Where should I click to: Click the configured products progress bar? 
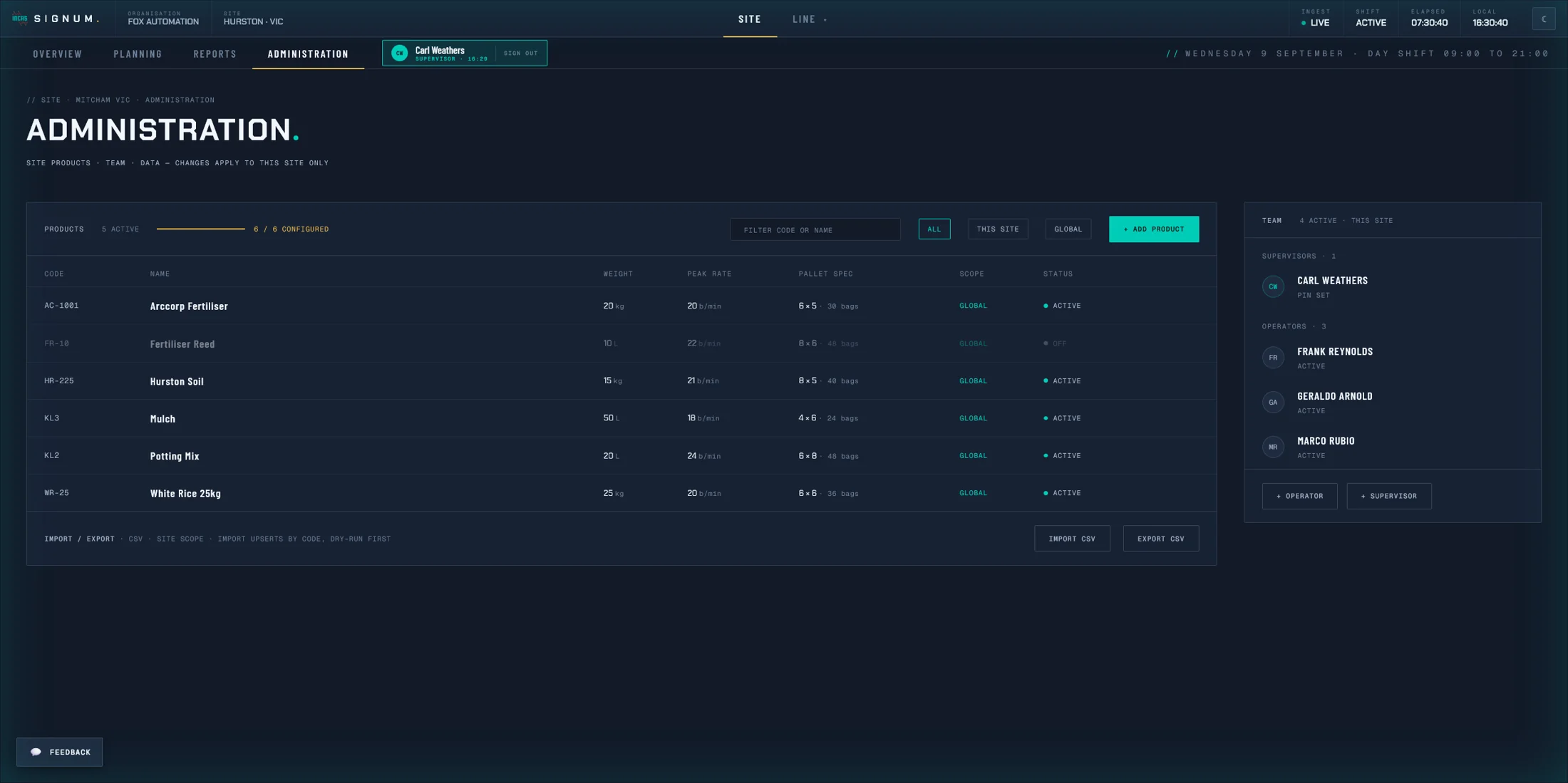[200, 229]
